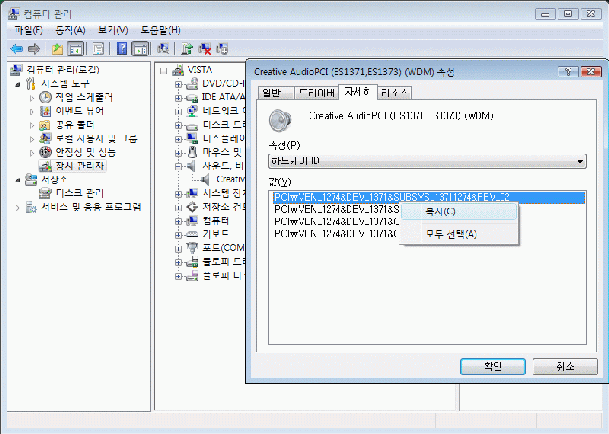609x434 pixels.
Task: Click the Properties sheet toolbar icon
Action: pyautogui.click(x=98, y=49)
